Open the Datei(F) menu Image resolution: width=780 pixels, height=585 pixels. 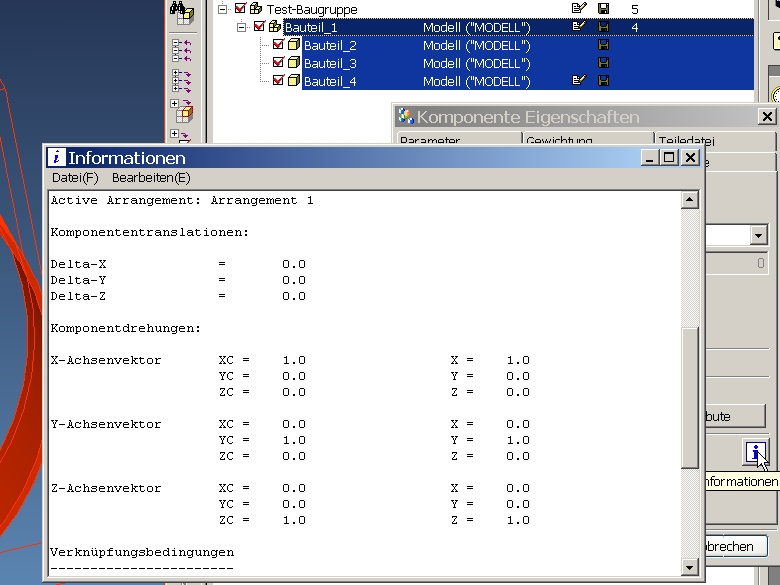pos(75,178)
